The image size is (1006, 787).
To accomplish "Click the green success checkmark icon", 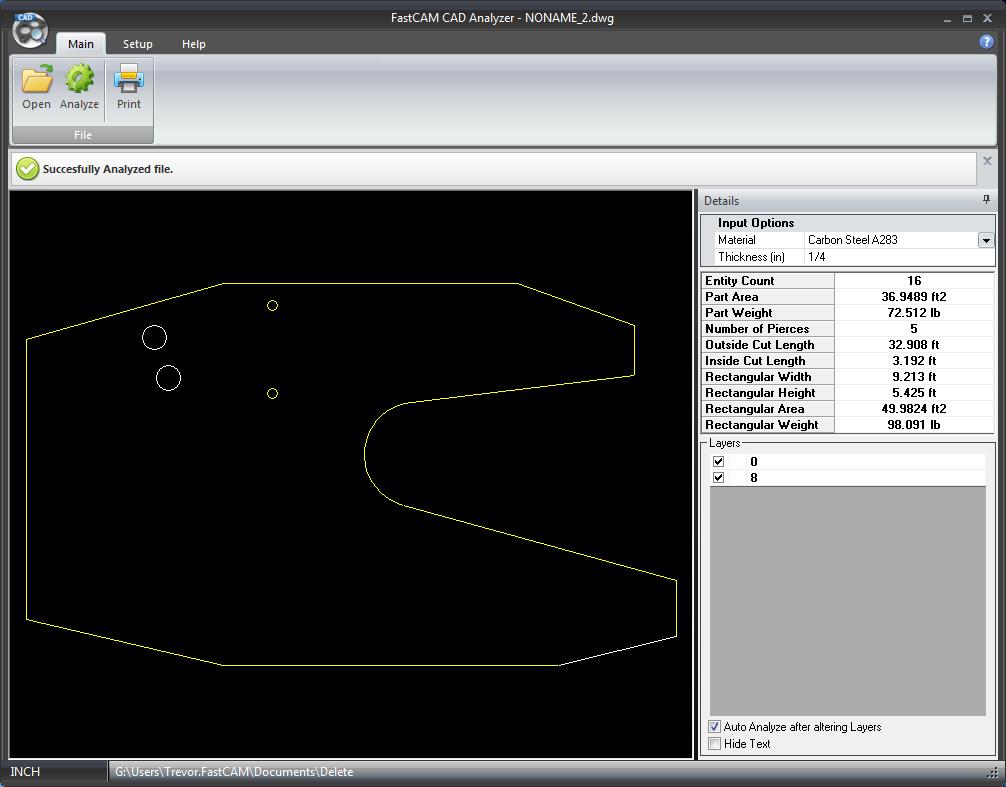I will coord(28,169).
